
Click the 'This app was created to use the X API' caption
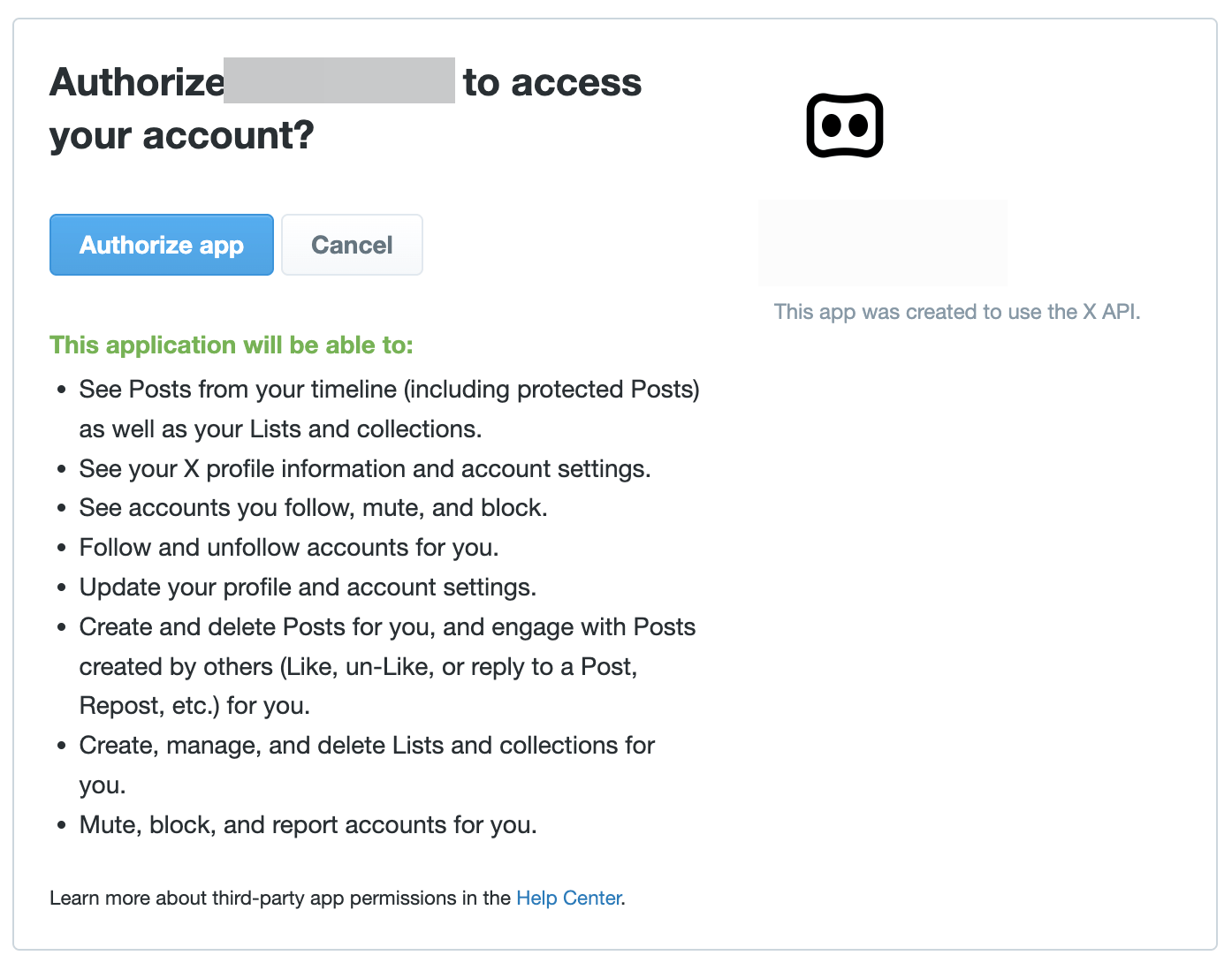click(x=956, y=311)
